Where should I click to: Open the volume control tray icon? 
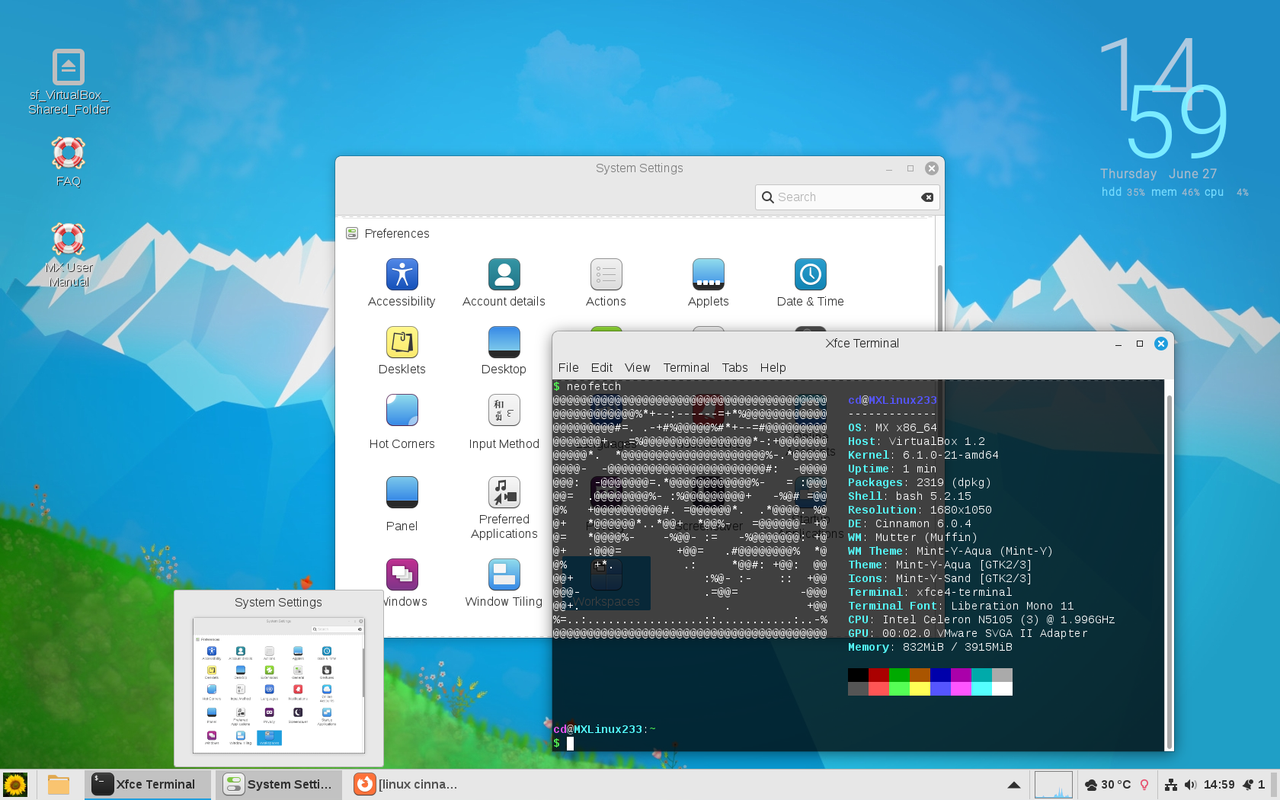[1190, 784]
